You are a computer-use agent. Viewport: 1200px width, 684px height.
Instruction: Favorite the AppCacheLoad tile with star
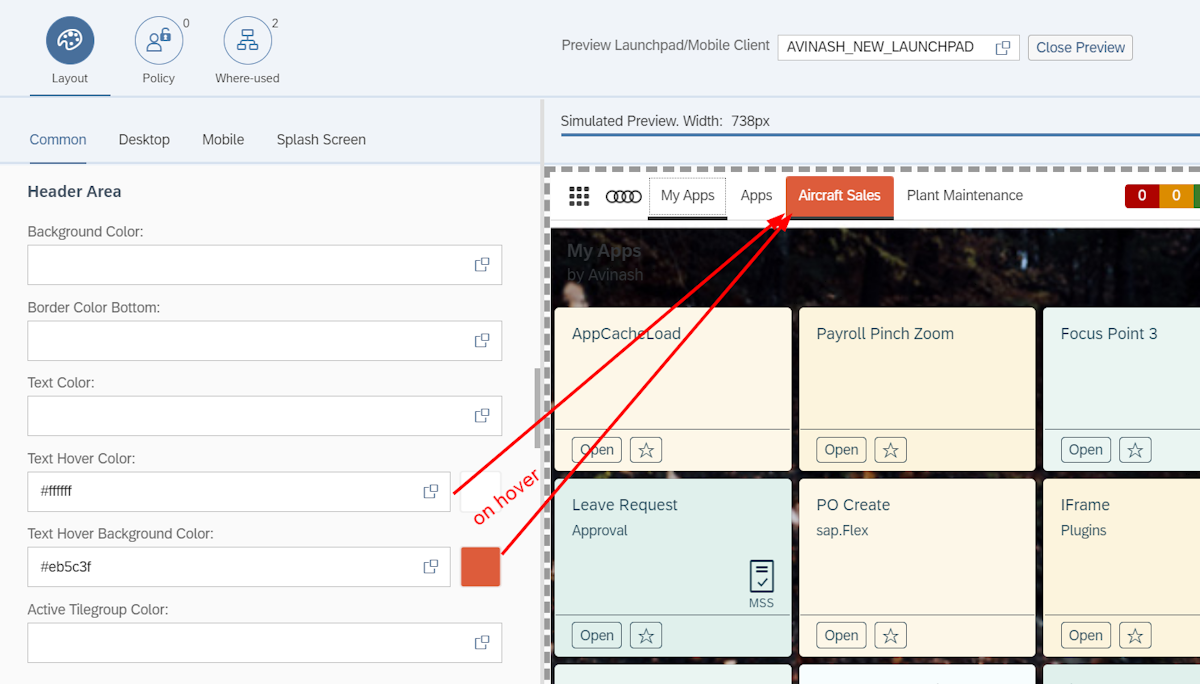646,450
